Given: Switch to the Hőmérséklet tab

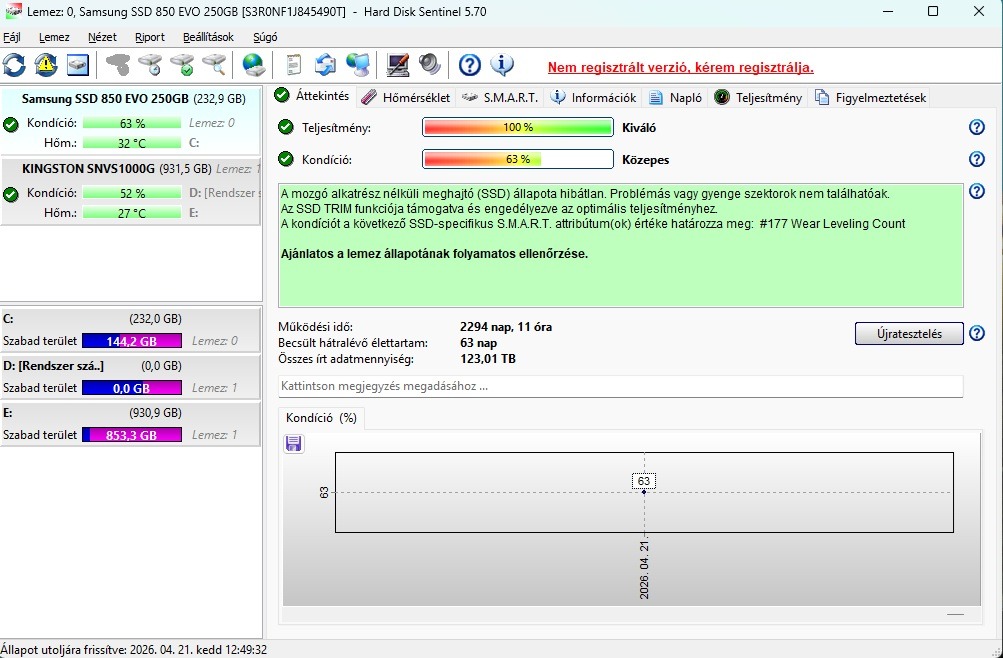Looking at the screenshot, I should (406, 97).
